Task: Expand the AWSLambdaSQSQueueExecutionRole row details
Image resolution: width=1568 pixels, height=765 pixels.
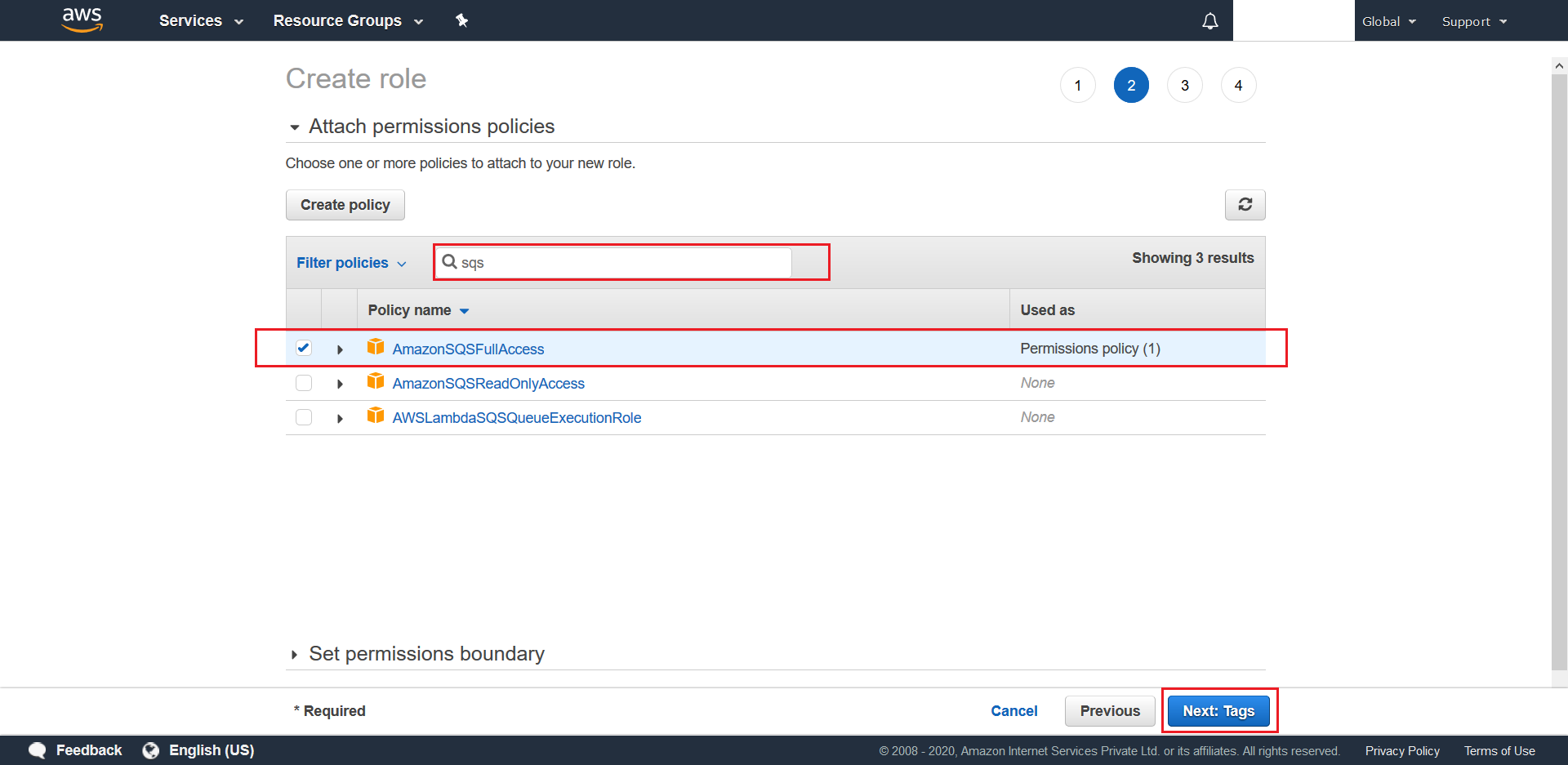Action: [340, 418]
